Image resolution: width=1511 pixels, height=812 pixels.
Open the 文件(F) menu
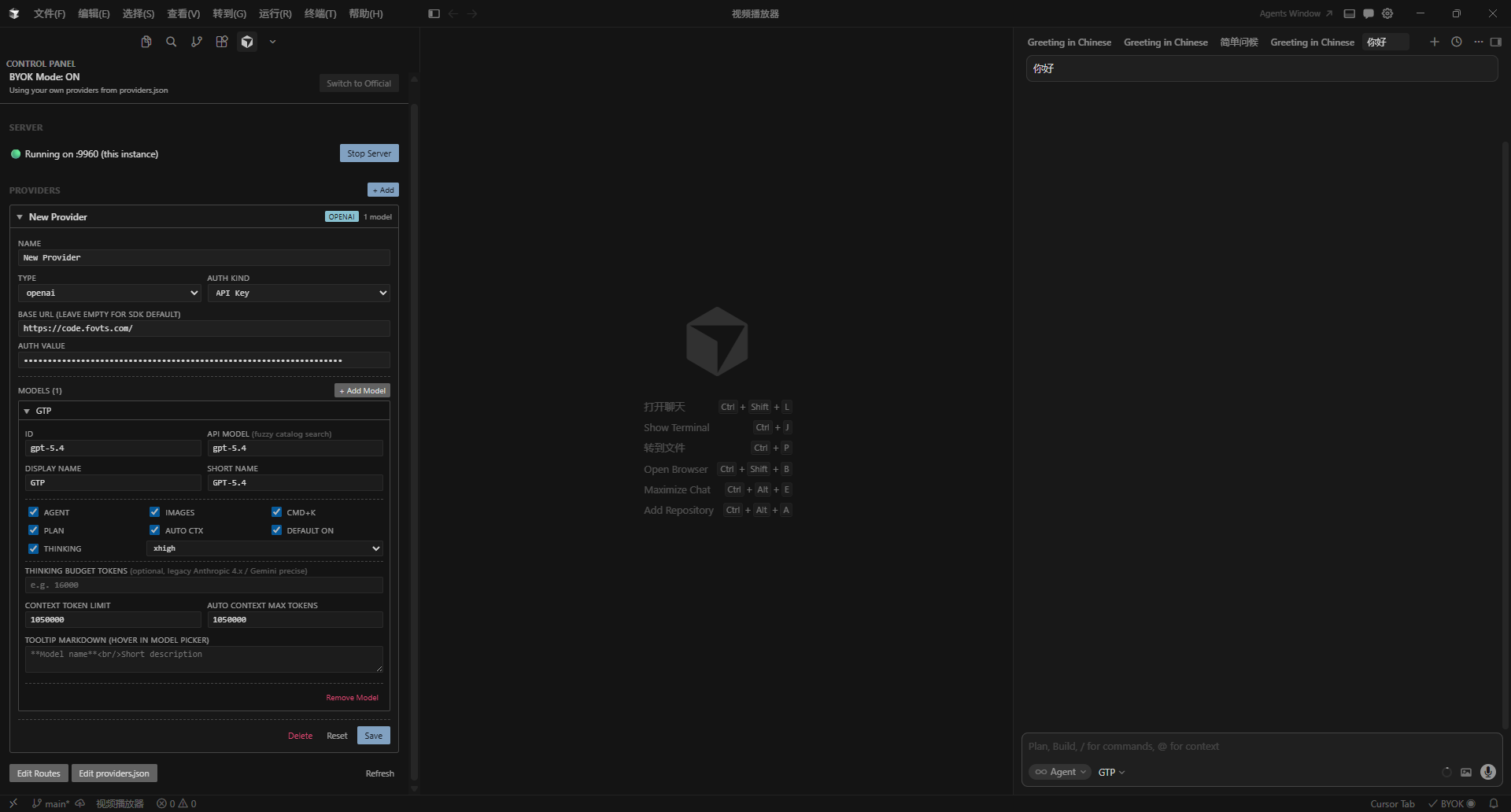50,13
